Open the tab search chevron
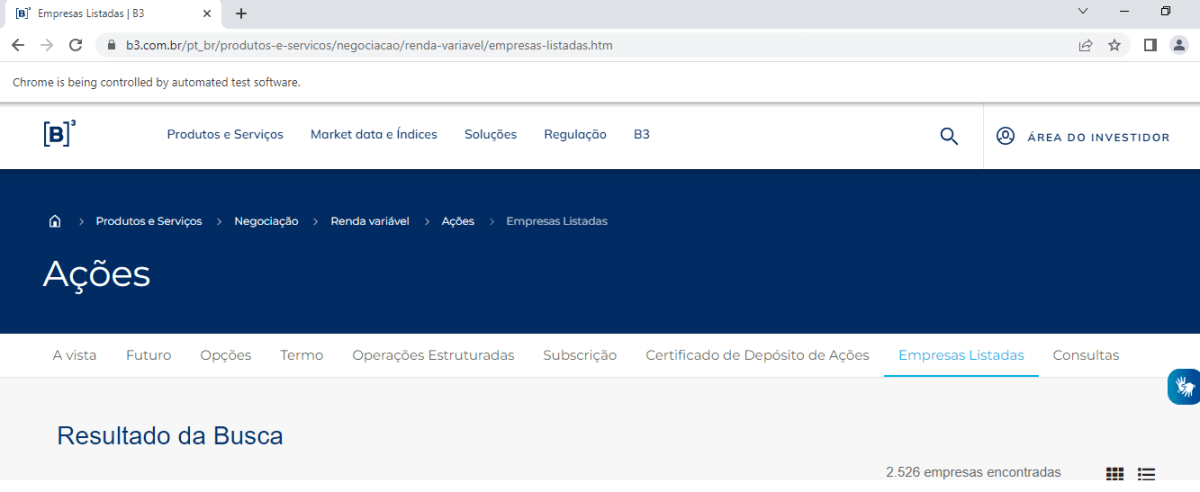Screen dimensions: 1200x492 (1082, 11)
